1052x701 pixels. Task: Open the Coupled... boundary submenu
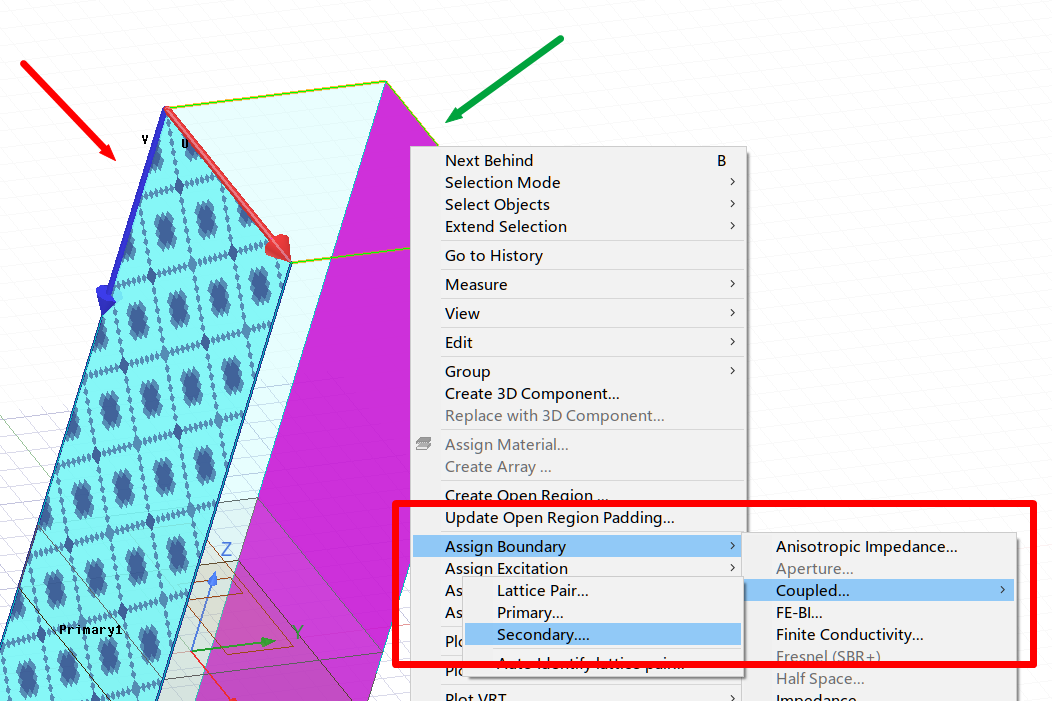pos(880,590)
